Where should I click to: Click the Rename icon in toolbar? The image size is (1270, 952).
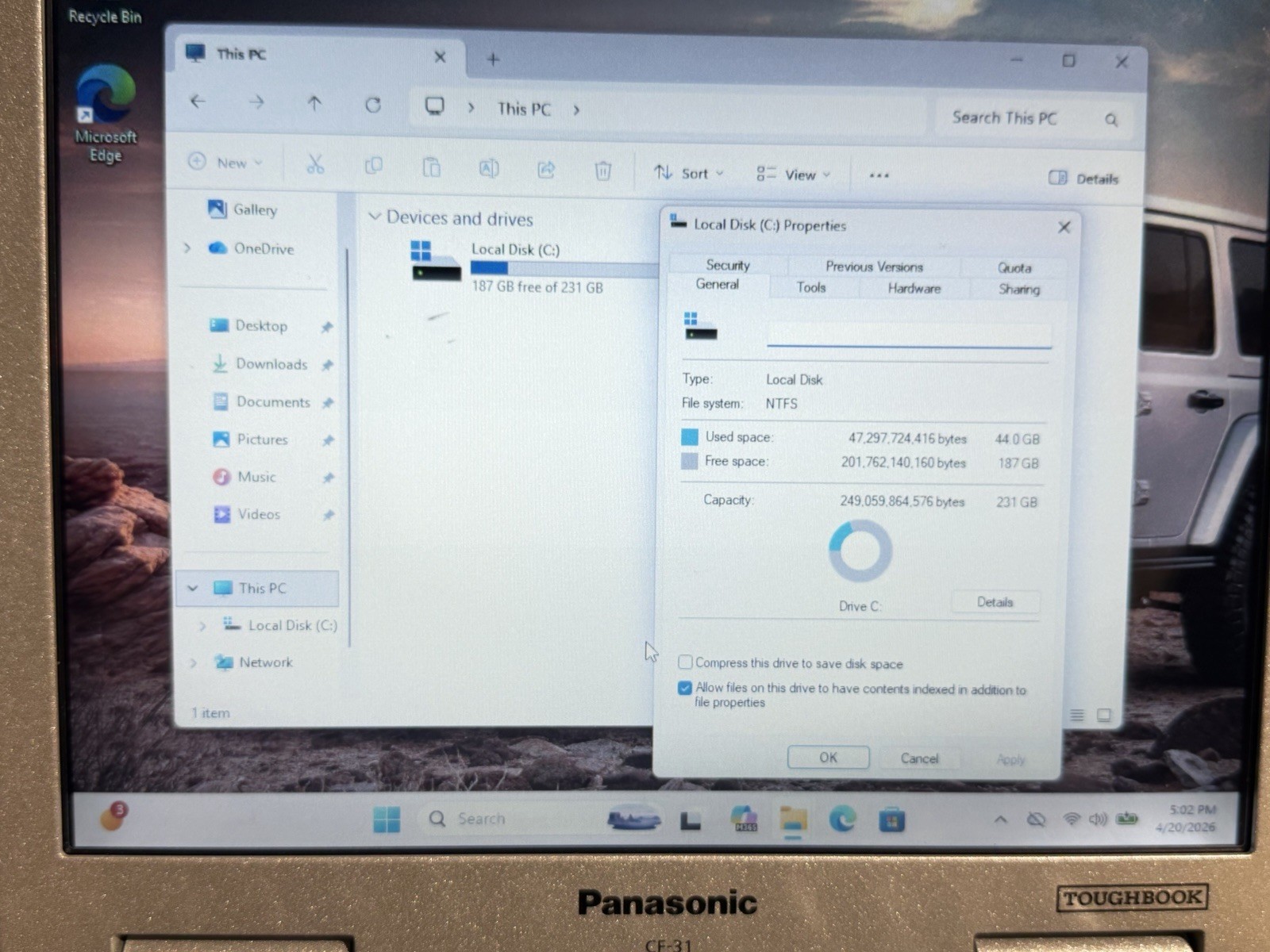point(489,168)
